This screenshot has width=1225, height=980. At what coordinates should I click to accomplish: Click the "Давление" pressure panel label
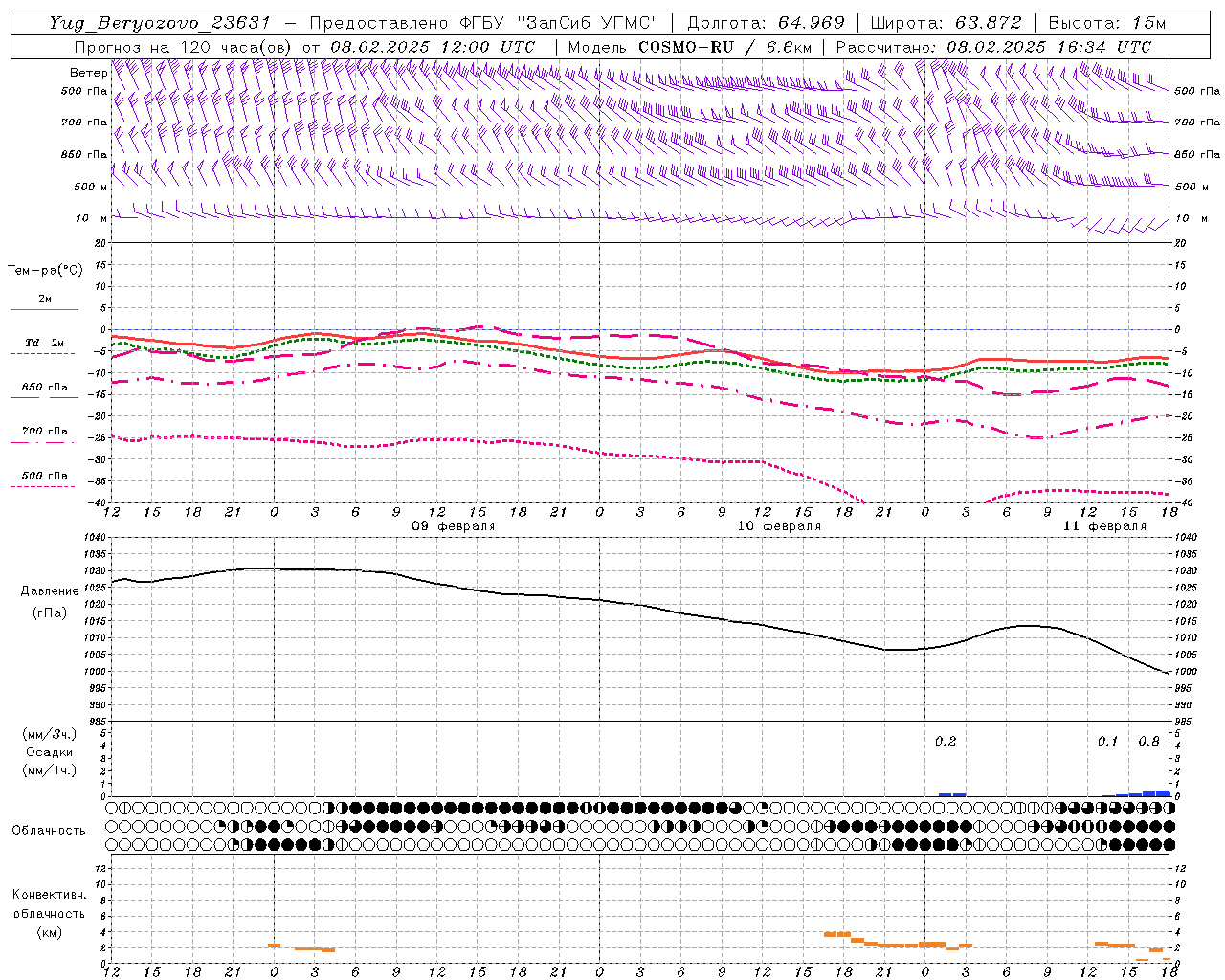[x=50, y=590]
